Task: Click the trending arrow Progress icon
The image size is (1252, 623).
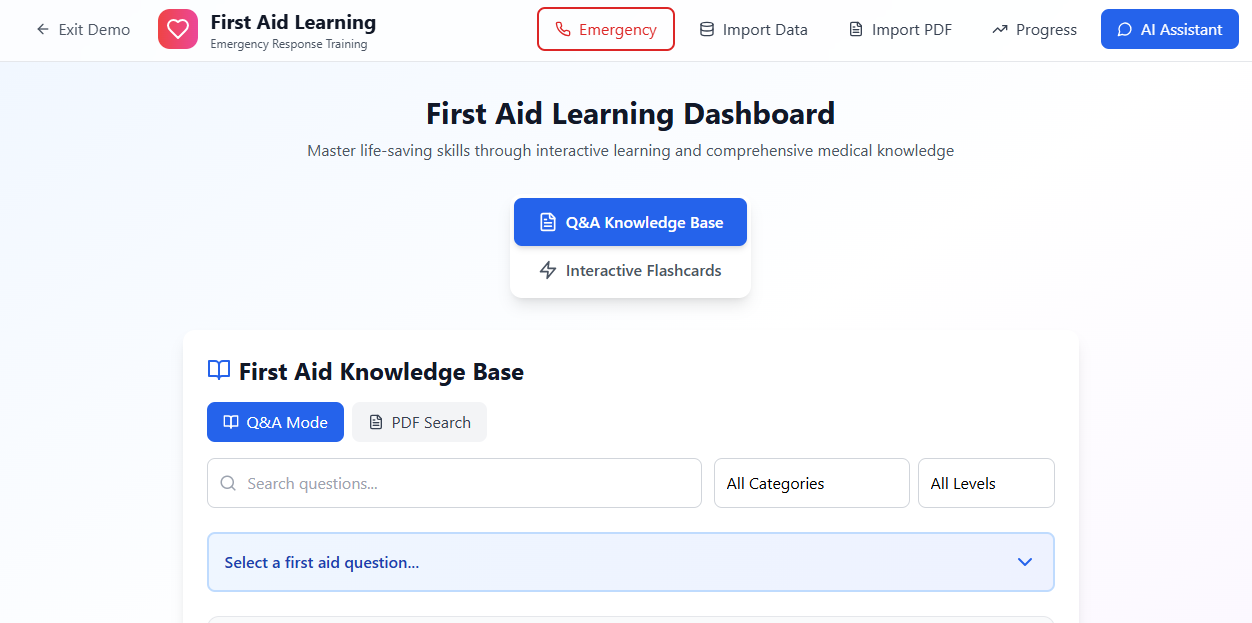Action: [x=1000, y=30]
